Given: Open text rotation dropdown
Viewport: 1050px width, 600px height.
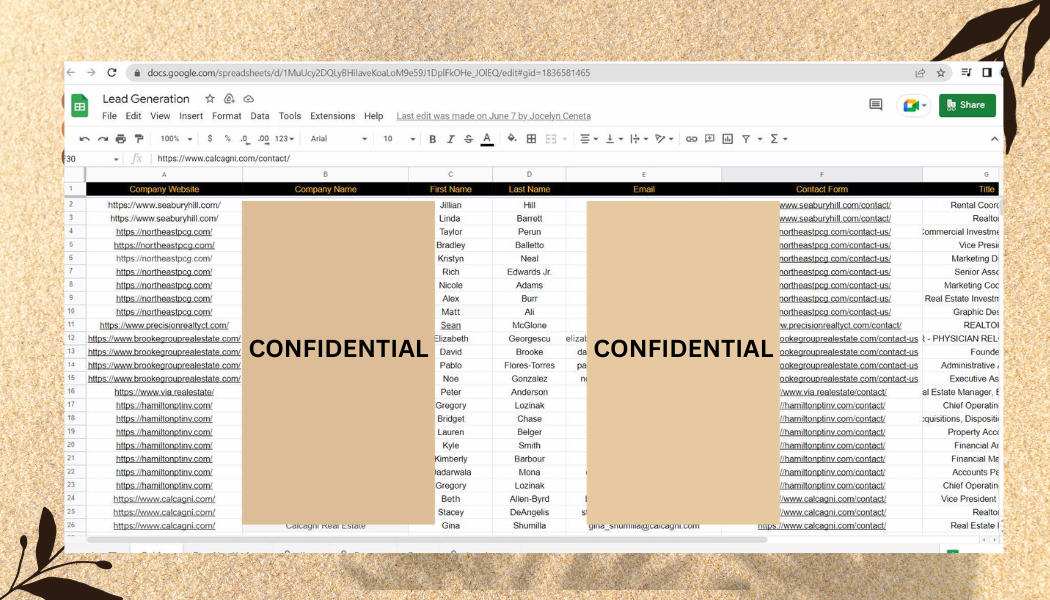Looking at the screenshot, I should coord(664,139).
